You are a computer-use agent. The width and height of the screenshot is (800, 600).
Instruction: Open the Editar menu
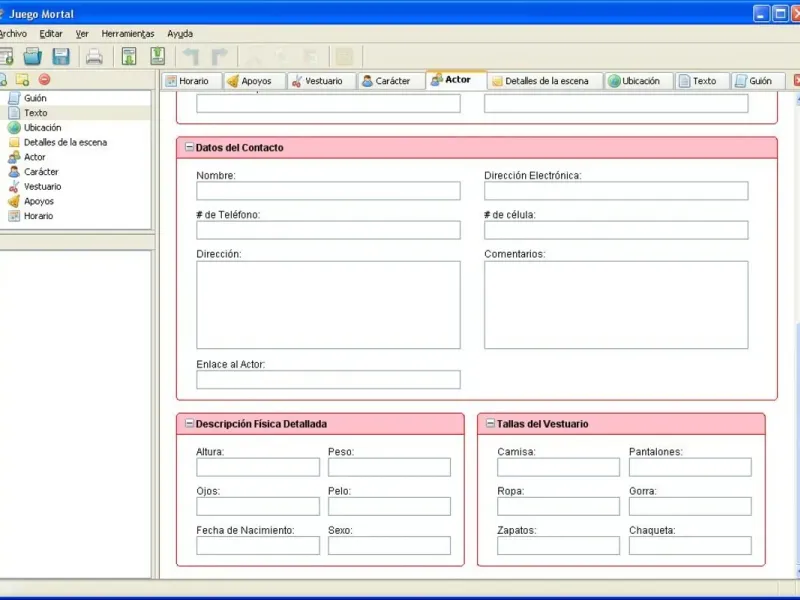[x=51, y=34]
